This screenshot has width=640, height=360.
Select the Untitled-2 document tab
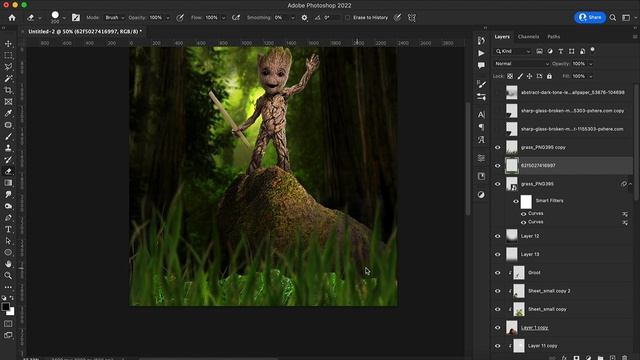tap(85, 31)
